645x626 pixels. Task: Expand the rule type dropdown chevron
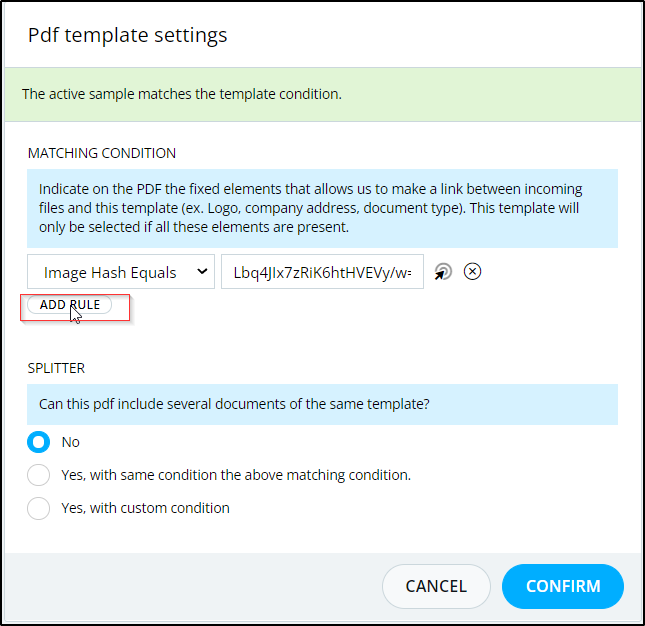[202, 271]
